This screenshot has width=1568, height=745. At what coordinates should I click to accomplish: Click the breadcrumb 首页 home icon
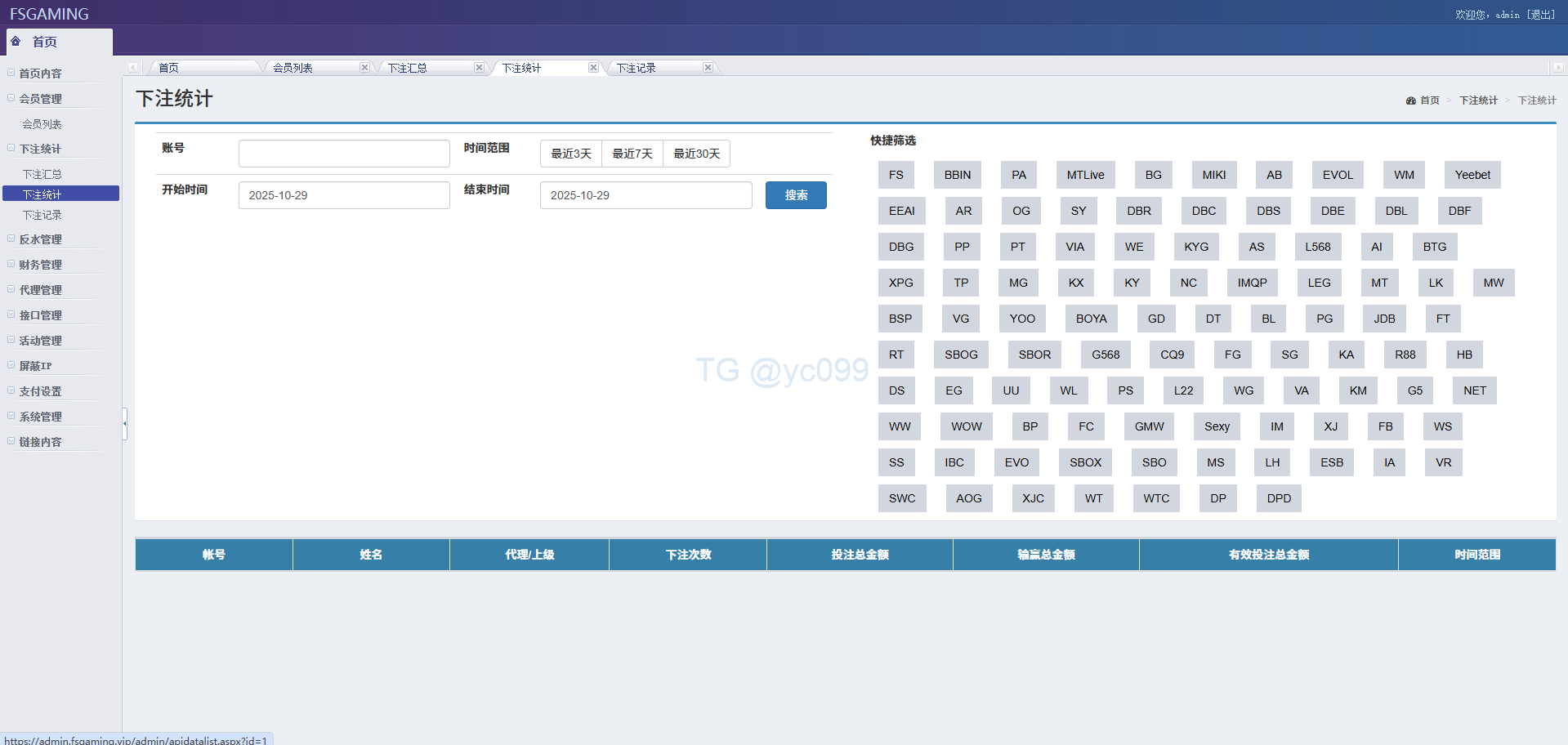1410,100
